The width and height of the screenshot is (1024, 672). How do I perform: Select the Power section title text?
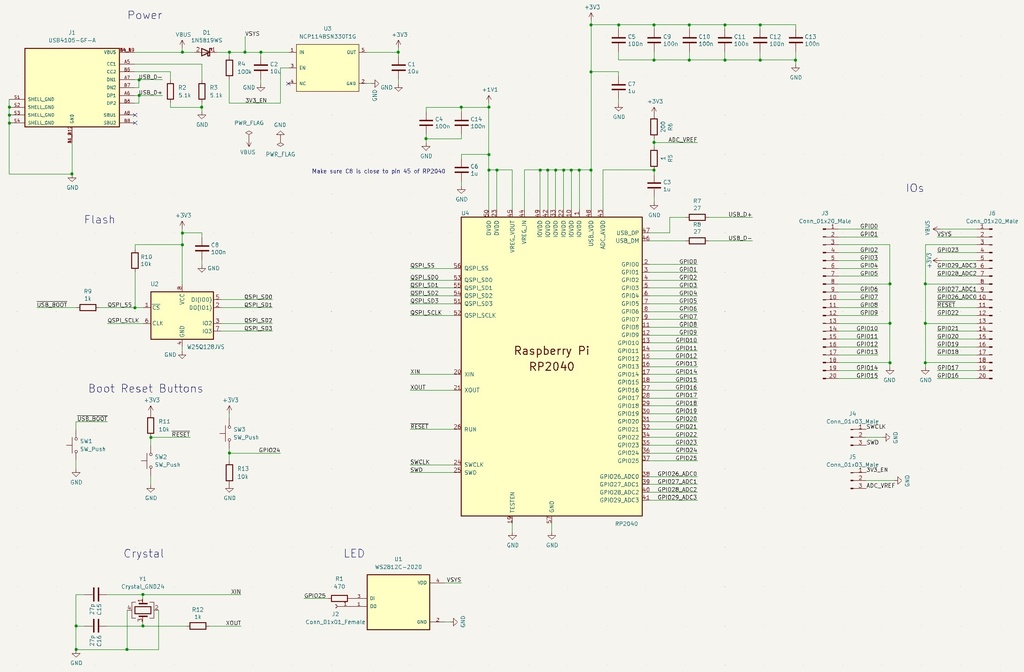pos(145,15)
